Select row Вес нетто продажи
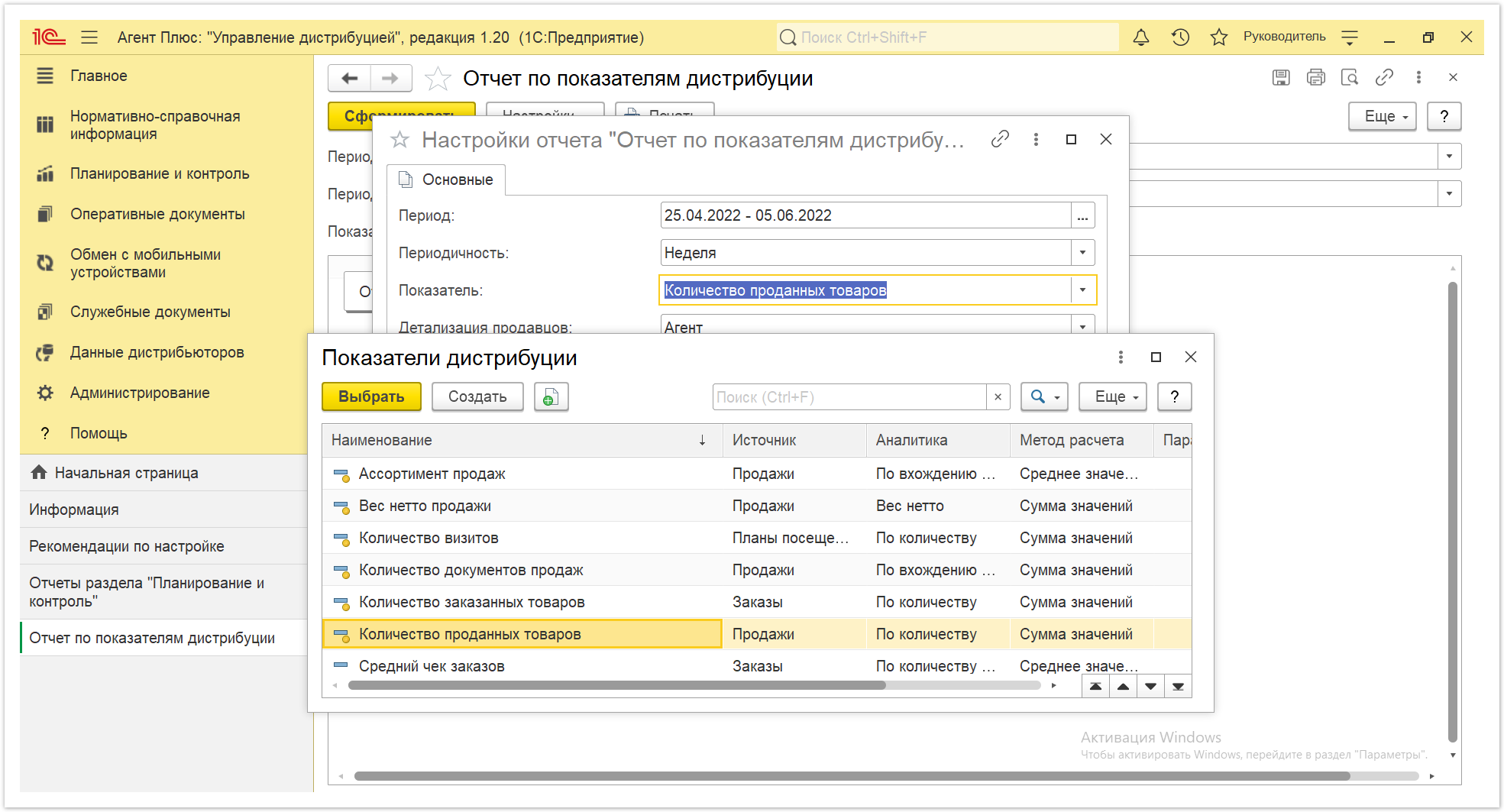1504x812 pixels. [756, 506]
